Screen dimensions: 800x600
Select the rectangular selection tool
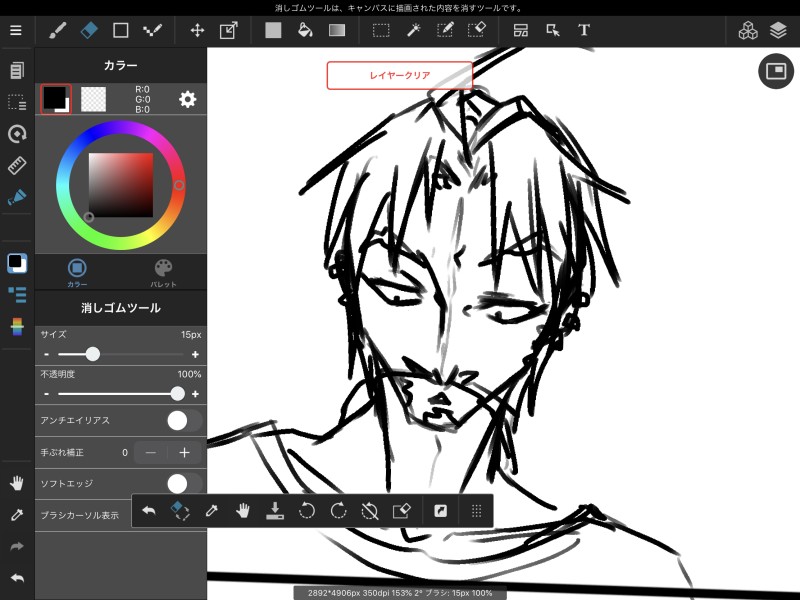pyautogui.click(x=381, y=31)
